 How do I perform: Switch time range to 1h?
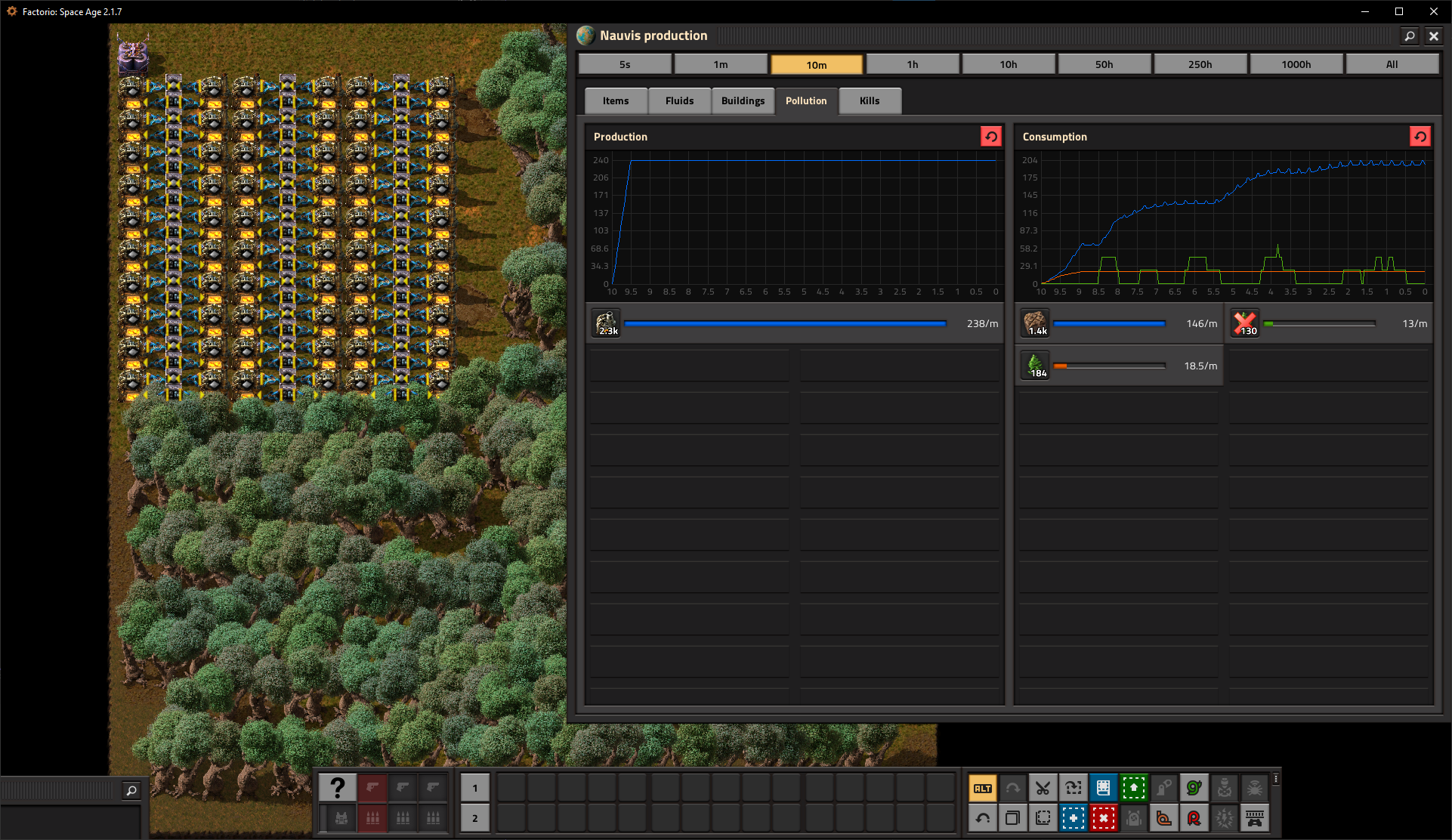click(x=913, y=64)
